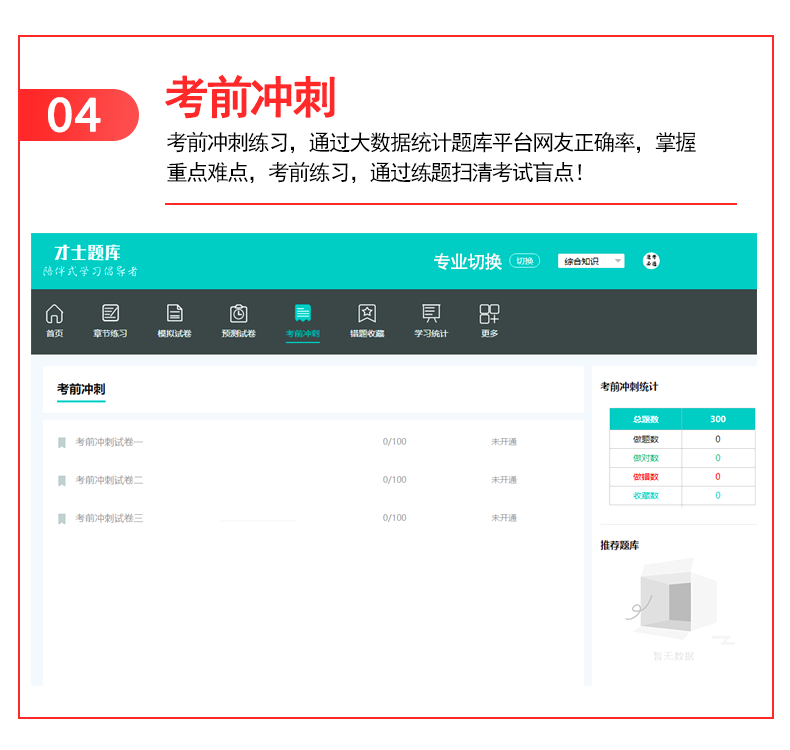Click 做错数 row label

[x=645, y=476]
